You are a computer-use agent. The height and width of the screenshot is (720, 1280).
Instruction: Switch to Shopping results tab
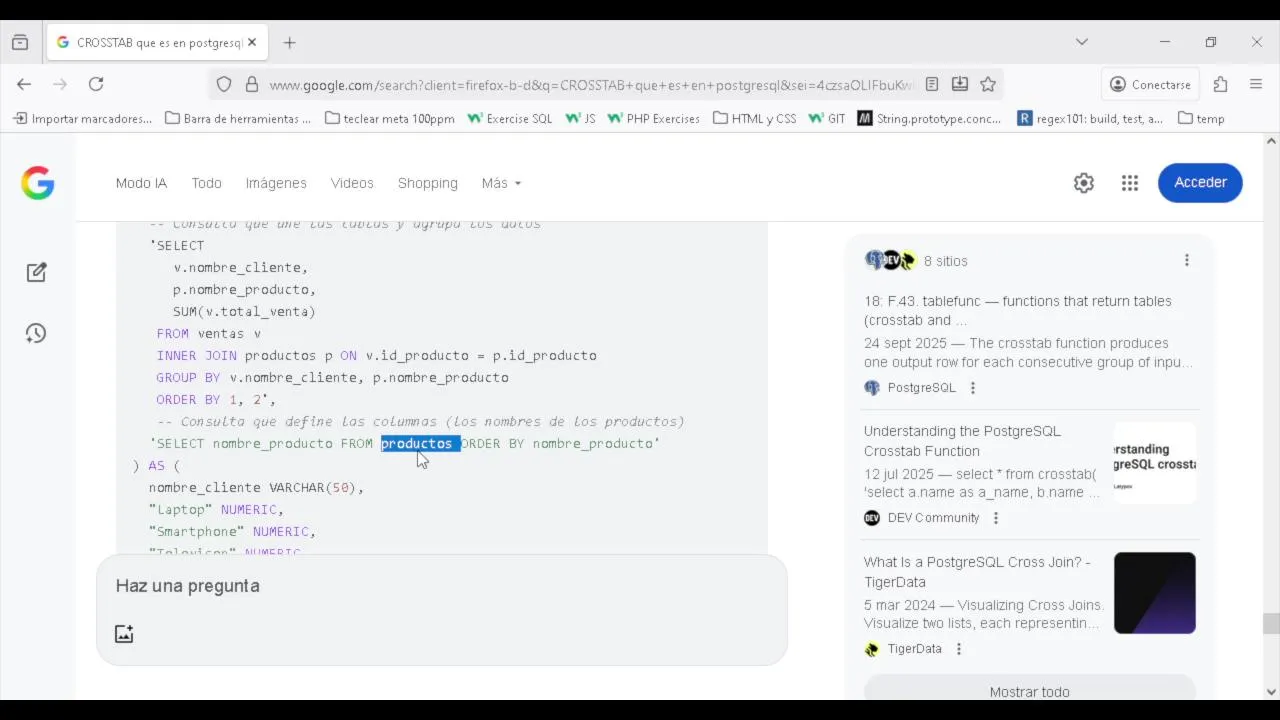(x=428, y=183)
